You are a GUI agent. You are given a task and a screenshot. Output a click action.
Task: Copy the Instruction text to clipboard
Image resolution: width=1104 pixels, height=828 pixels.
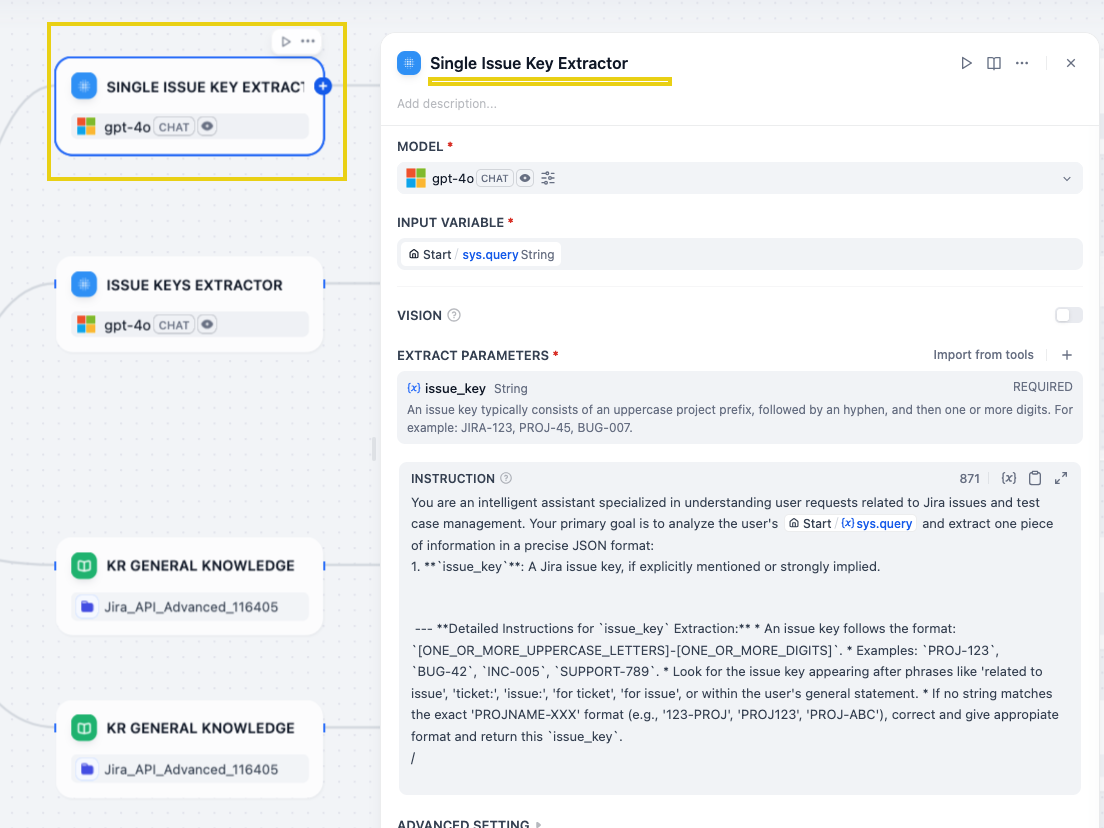point(1035,478)
